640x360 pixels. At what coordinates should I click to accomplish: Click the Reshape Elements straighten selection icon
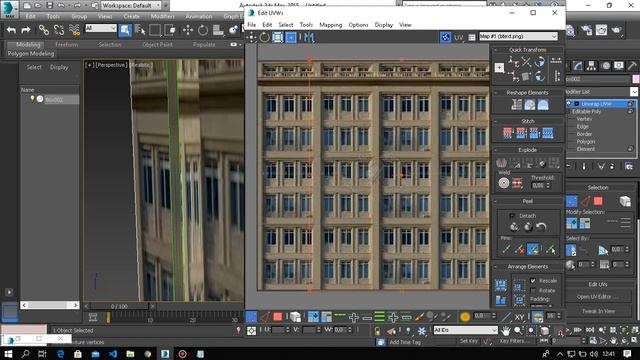516,105
